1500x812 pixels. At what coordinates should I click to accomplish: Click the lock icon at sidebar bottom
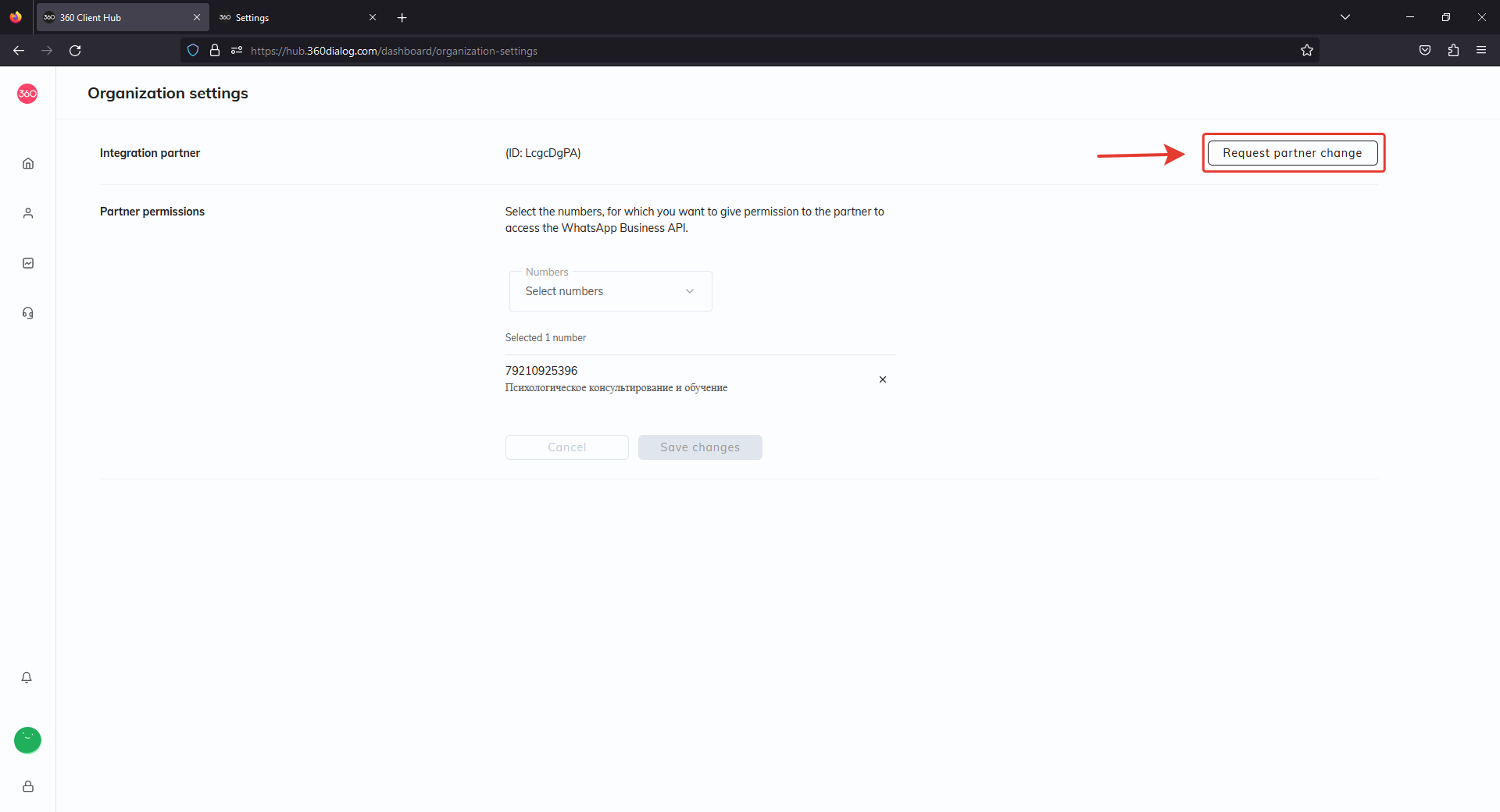pos(28,786)
